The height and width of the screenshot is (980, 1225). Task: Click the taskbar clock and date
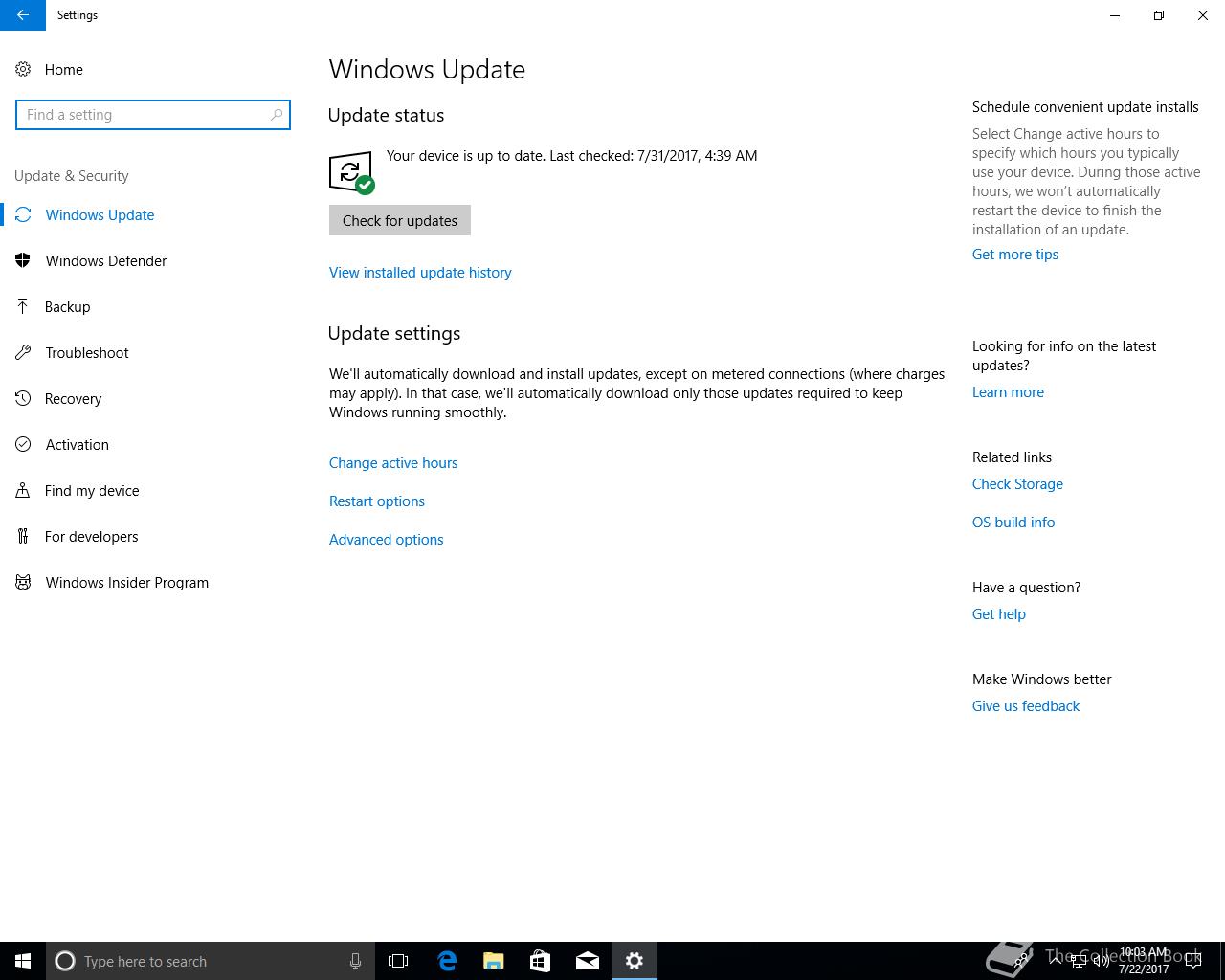click(1144, 961)
